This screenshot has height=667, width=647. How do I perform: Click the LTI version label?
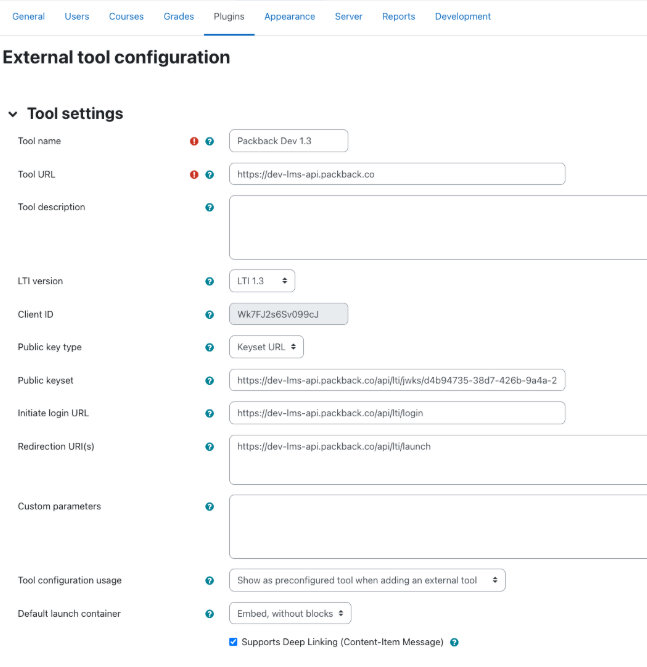[x=40, y=281]
